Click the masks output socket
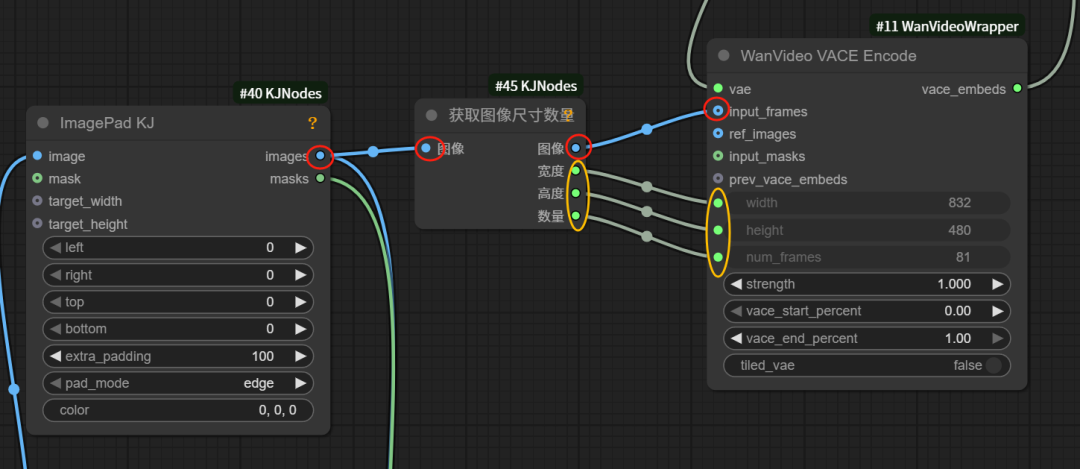Image resolution: width=1080 pixels, height=469 pixels. tap(320, 179)
